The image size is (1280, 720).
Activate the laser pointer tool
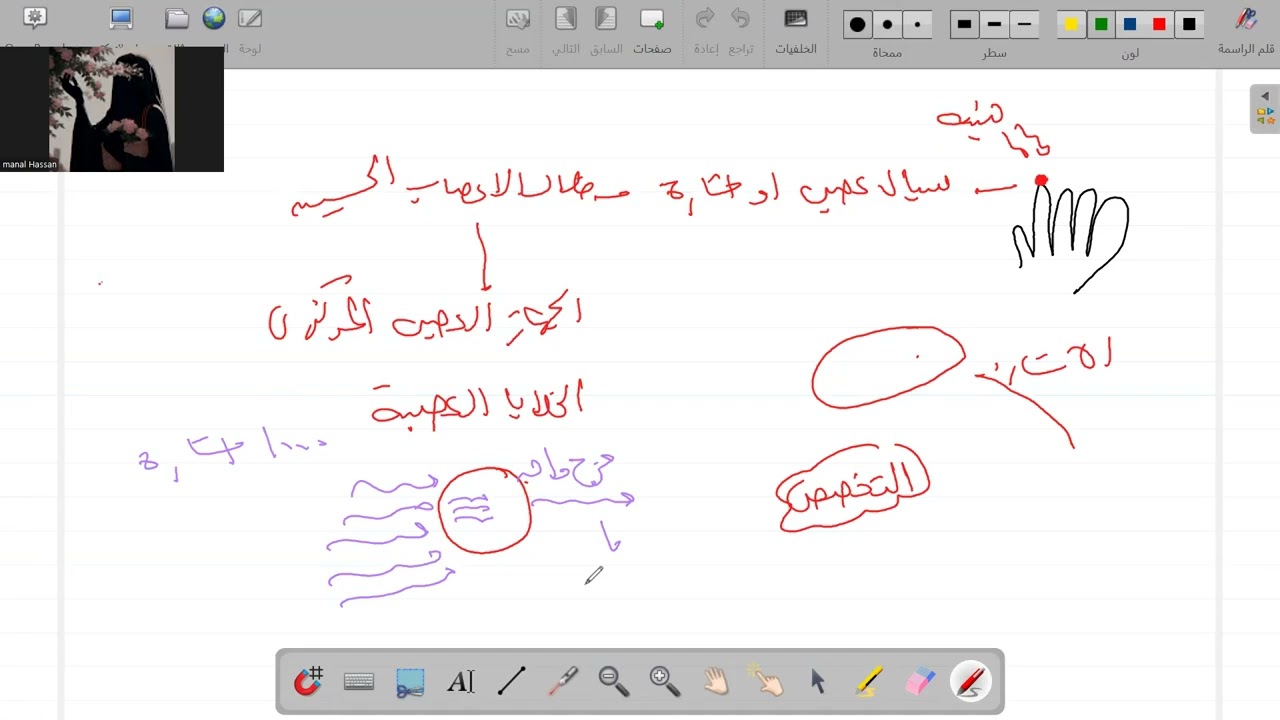(x=563, y=682)
